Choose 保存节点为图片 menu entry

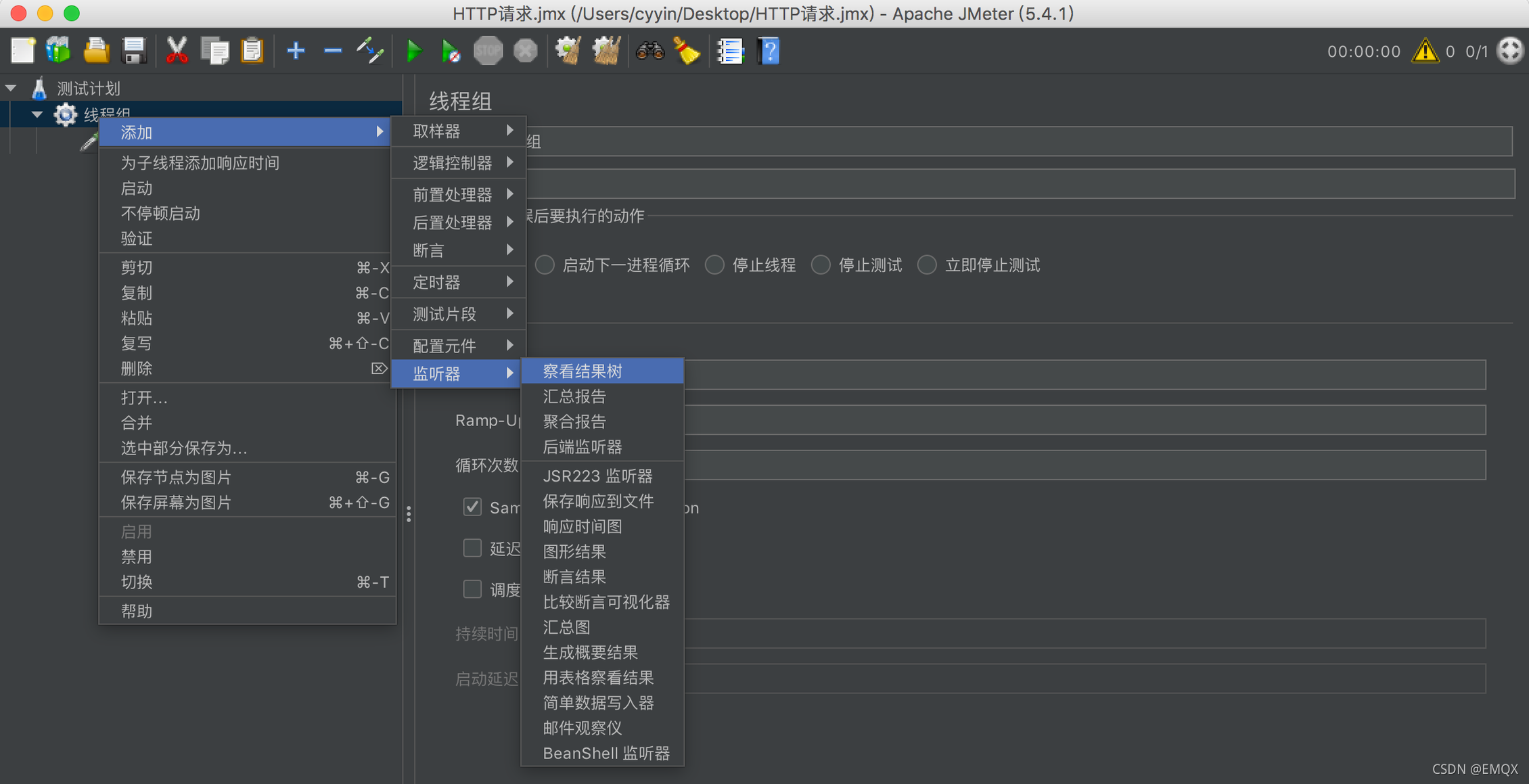pos(248,478)
